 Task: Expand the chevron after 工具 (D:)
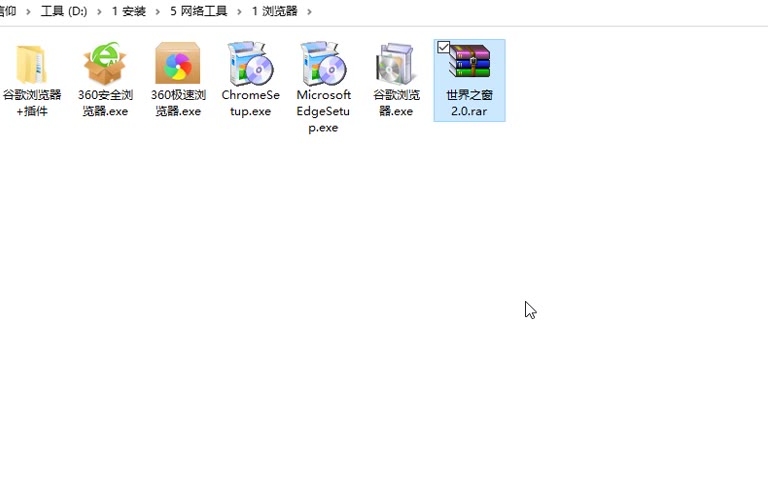pyautogui.click(x=99, y=11)
